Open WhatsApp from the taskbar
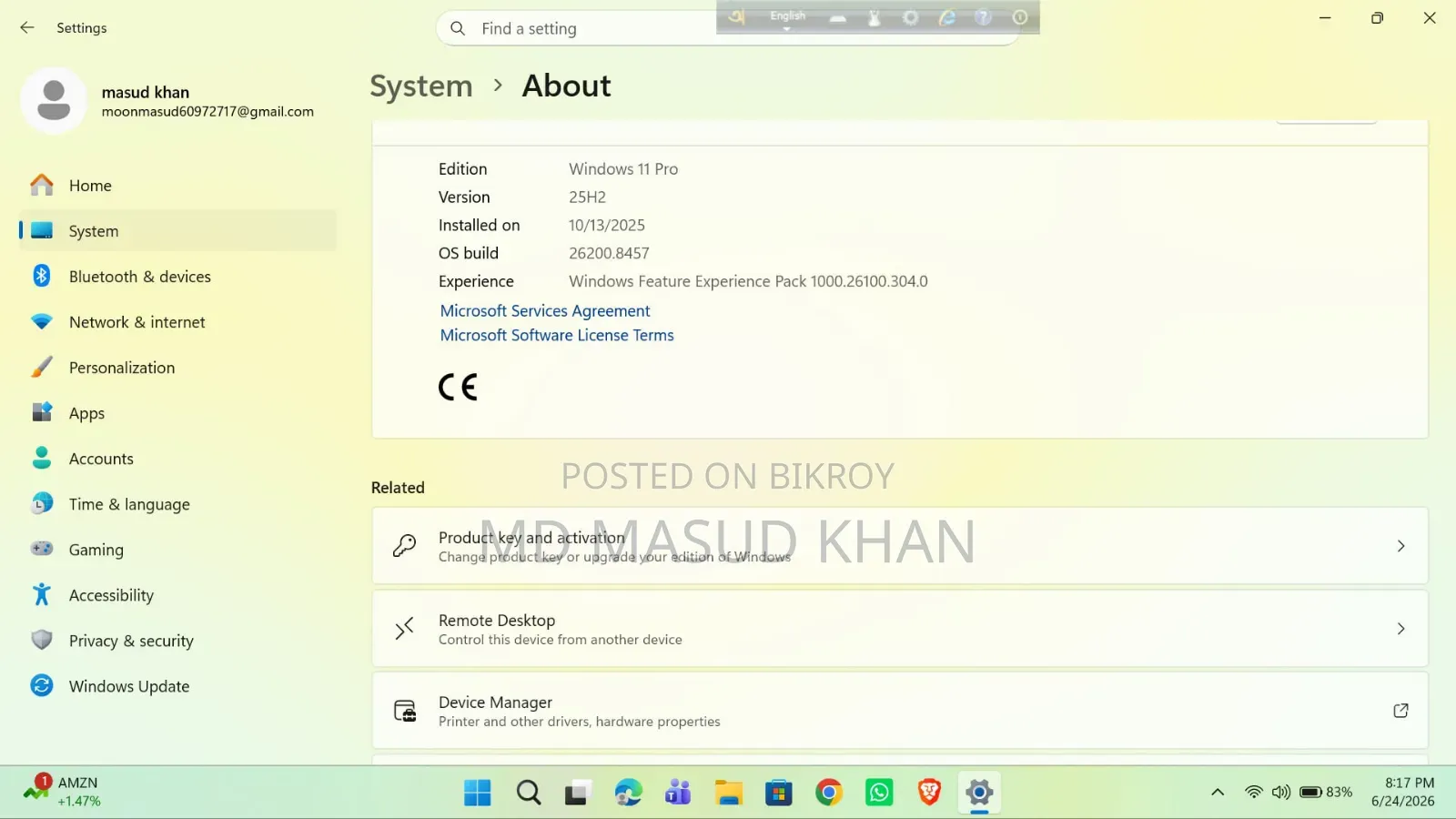This screenshot has height=819, width=1456. (x=879, y=794)
